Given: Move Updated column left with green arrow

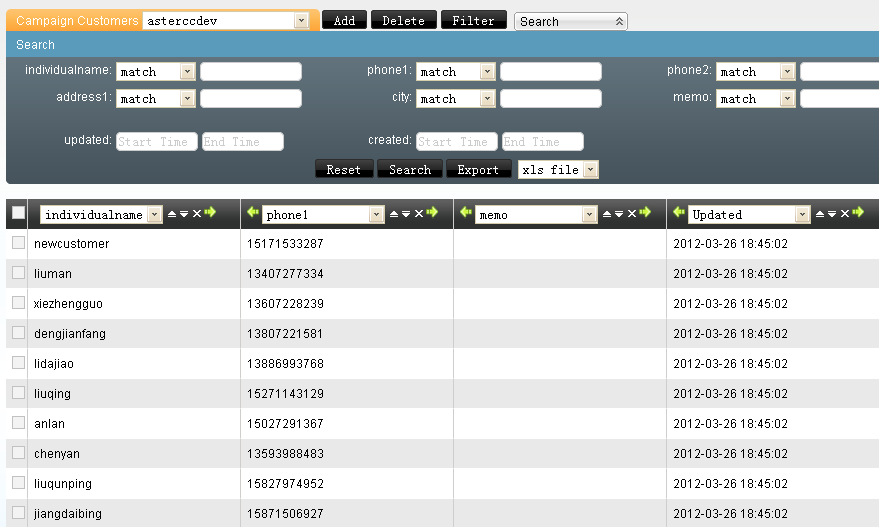Looking at the screenshot, I should point(679,213).
